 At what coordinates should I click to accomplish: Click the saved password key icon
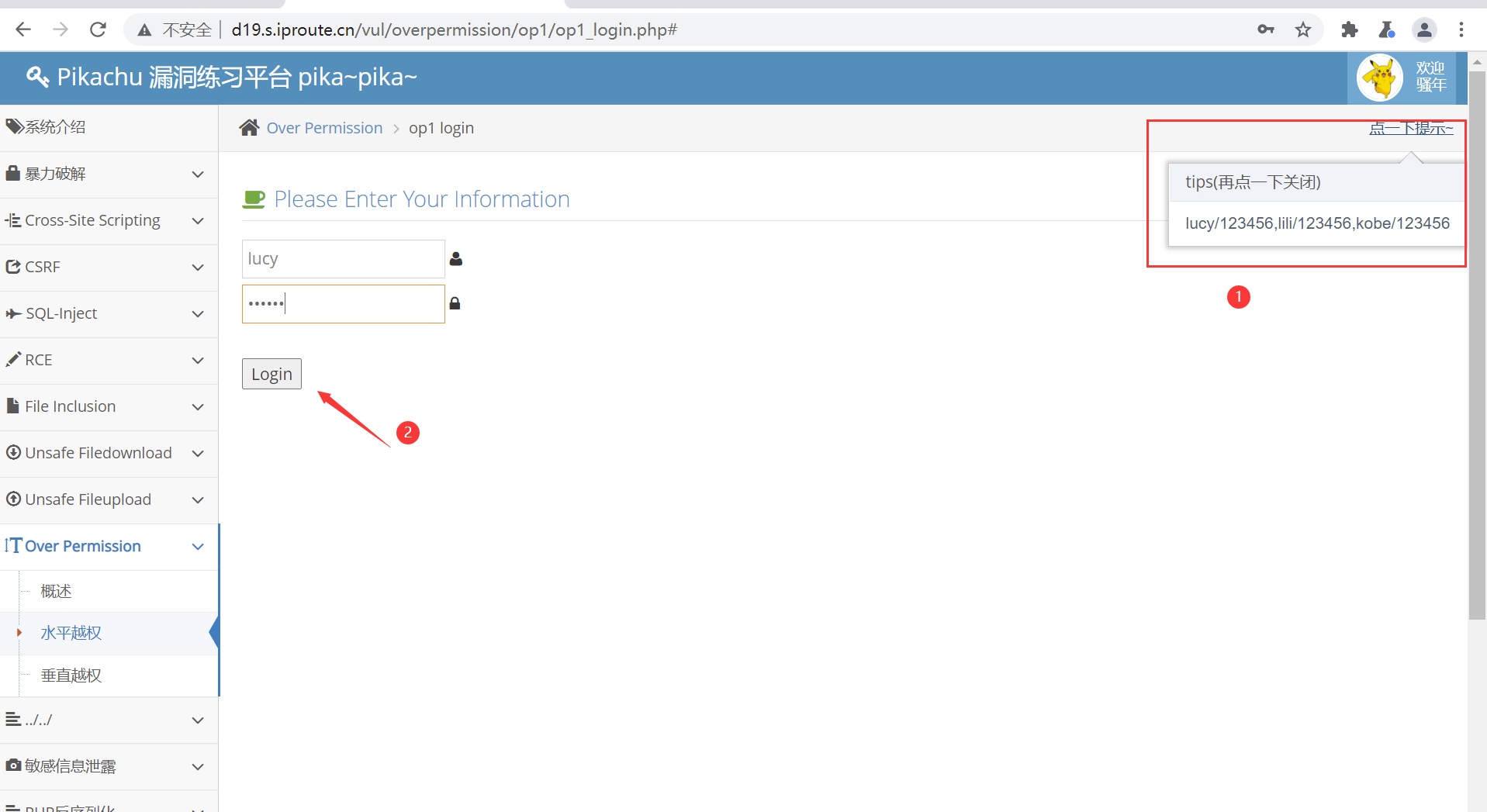coord(1266,29)
